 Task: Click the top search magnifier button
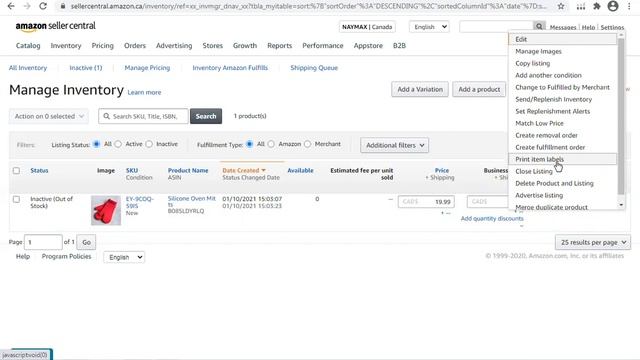click(x=539, y=27)
